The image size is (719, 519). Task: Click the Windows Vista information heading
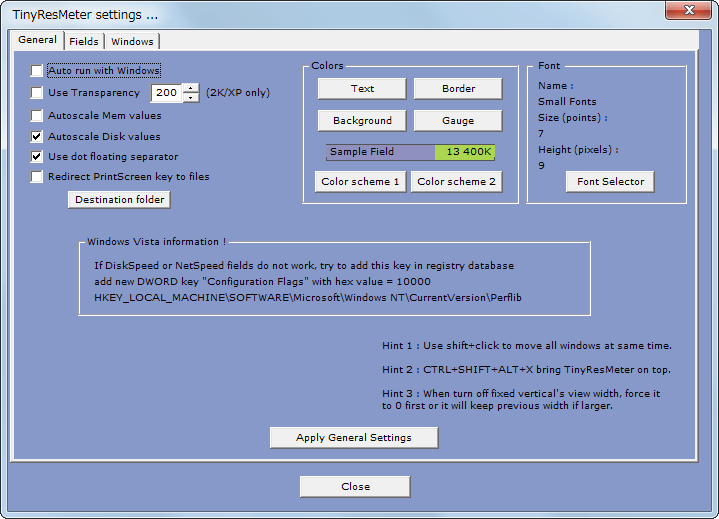(x=156, y=242)
